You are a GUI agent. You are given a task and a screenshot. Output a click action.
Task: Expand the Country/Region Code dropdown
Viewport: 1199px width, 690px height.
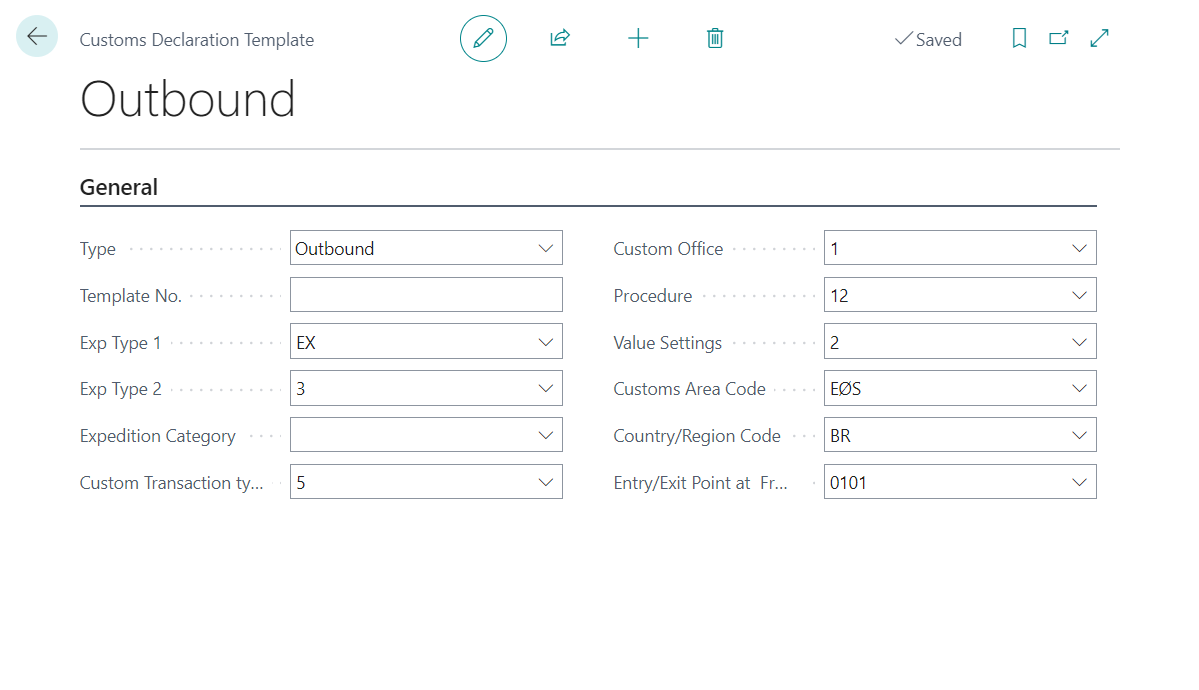1079,435
